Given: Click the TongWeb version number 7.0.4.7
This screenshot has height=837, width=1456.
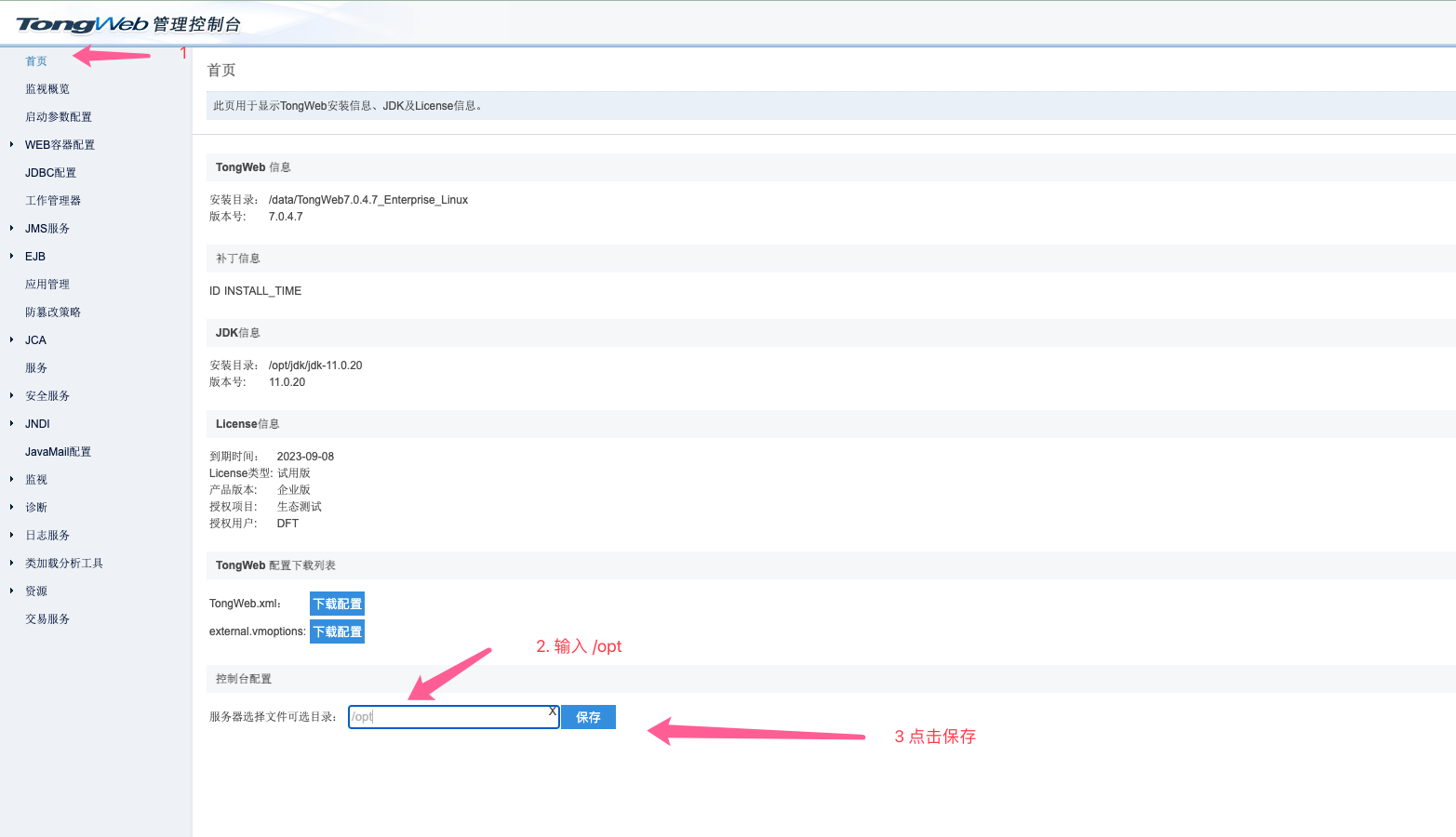Looking at the screenshot, I should coord(286,217).
